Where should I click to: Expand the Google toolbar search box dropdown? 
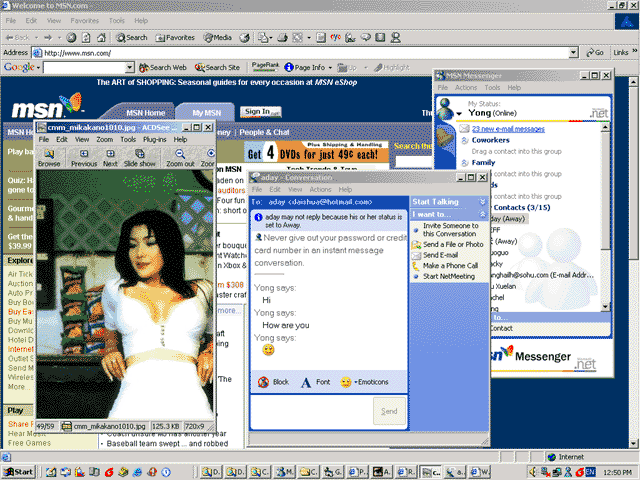coord(129,67)
